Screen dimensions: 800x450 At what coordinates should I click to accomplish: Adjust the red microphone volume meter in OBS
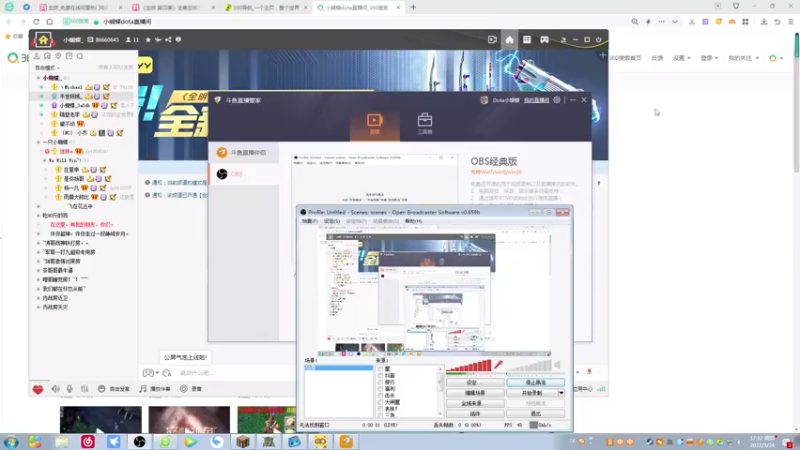coord(468,365)
